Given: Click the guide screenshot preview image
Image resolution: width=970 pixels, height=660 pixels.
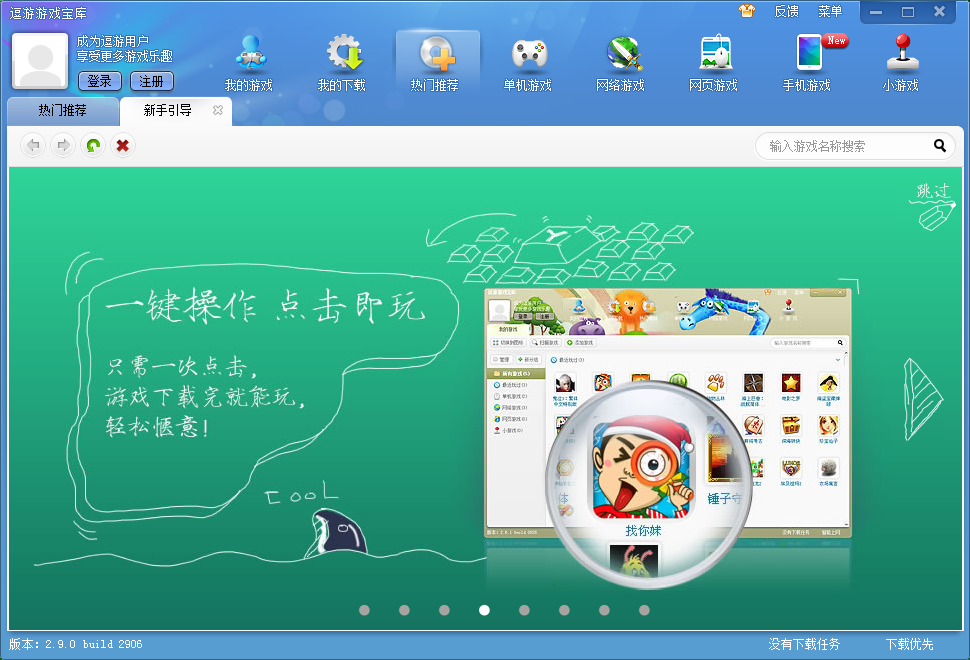Looking at the screenshot, I should click(667, 413).
